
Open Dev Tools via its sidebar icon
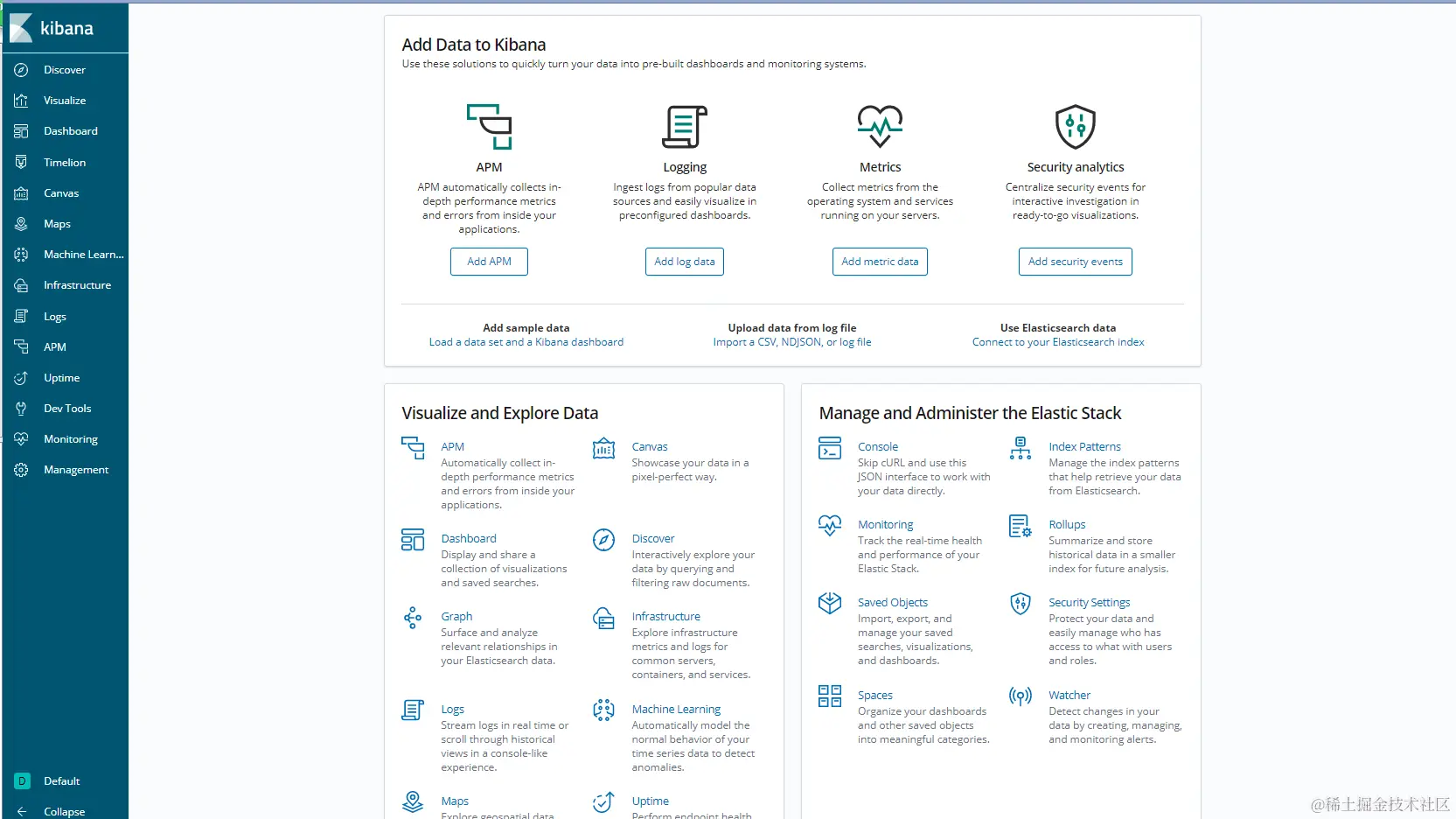pyautogui.click(x=21, y=409)
